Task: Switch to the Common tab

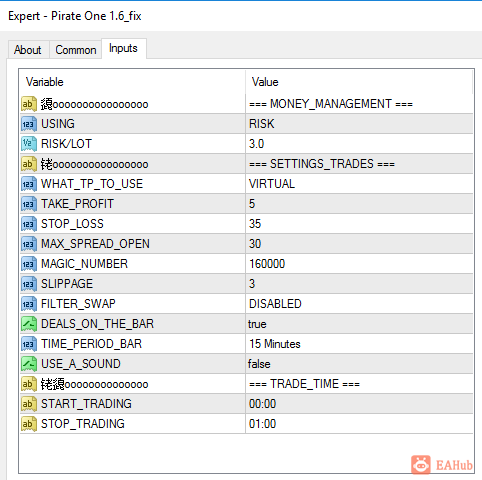Action: [x=76, y=50]
